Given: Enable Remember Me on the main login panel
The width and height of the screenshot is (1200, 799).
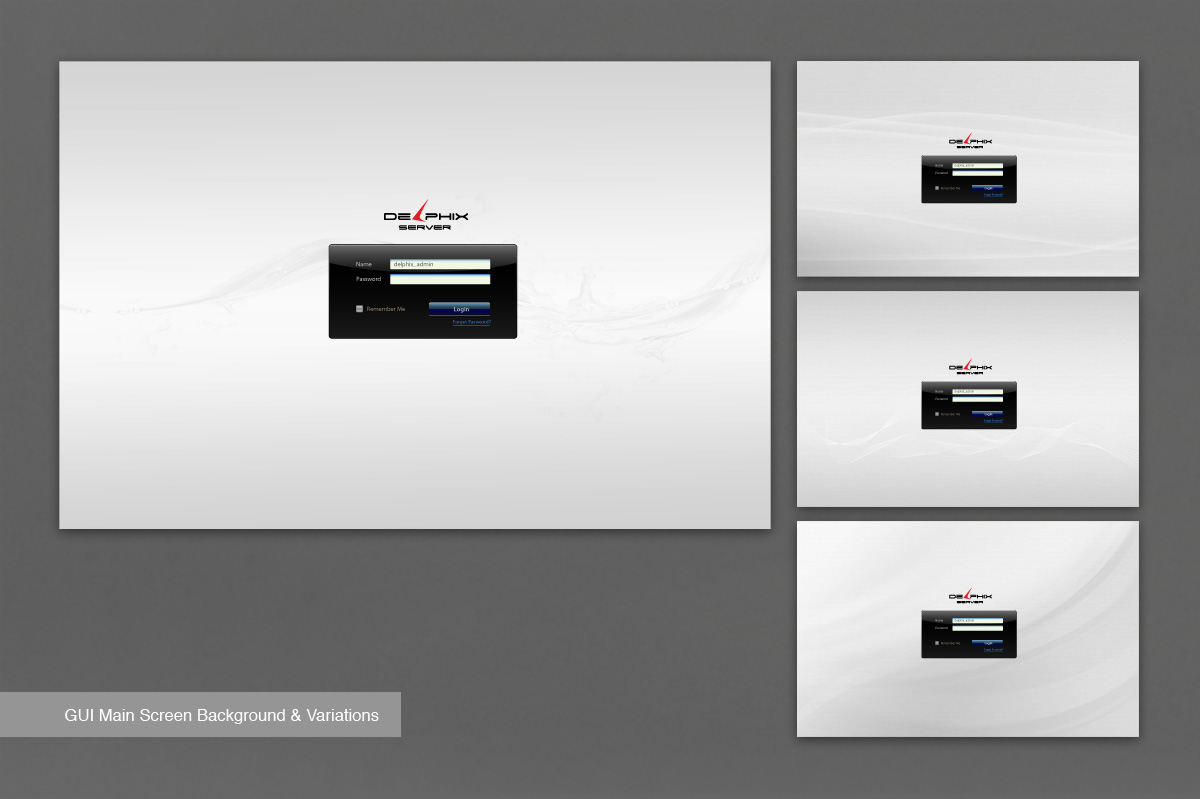Looking at the screenshot, I should (x=359, y=309).
